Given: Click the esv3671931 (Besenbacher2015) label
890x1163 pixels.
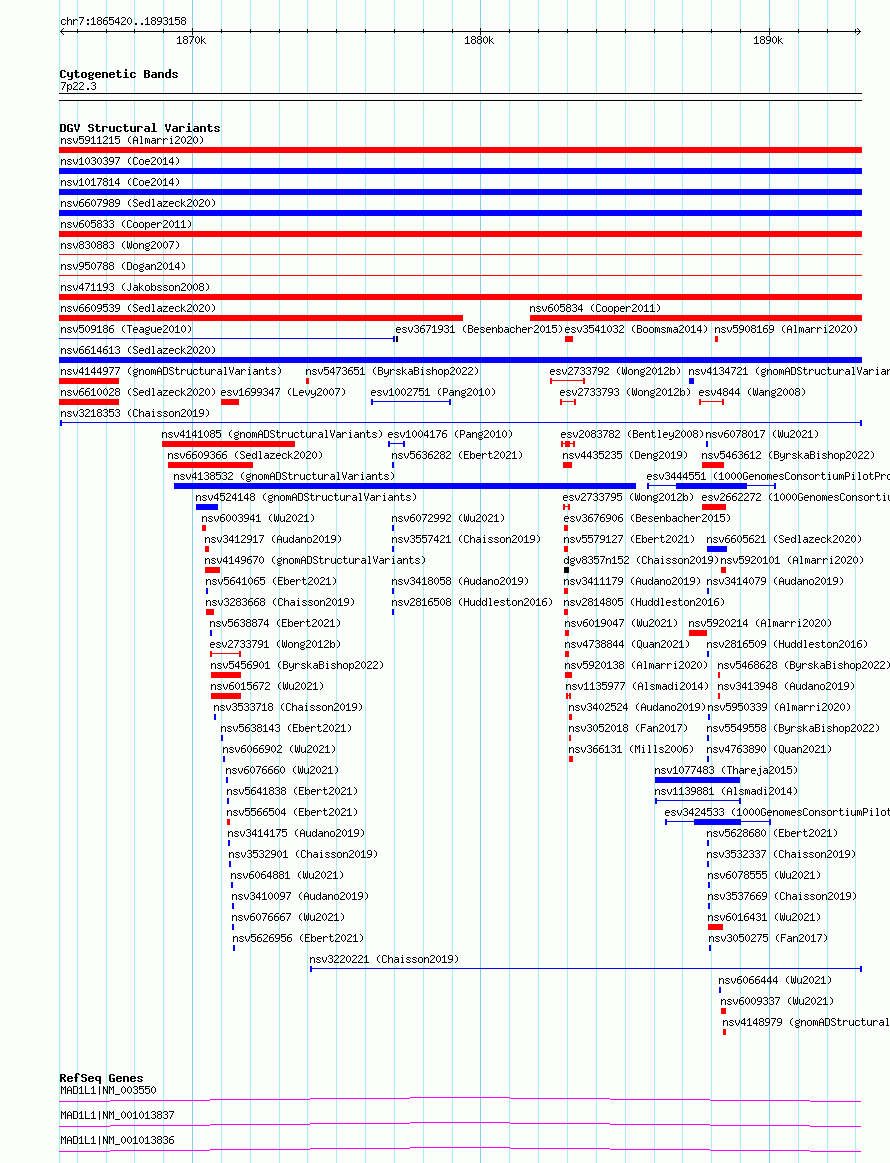Looking at the screenshot, I should tap(479, 329).
